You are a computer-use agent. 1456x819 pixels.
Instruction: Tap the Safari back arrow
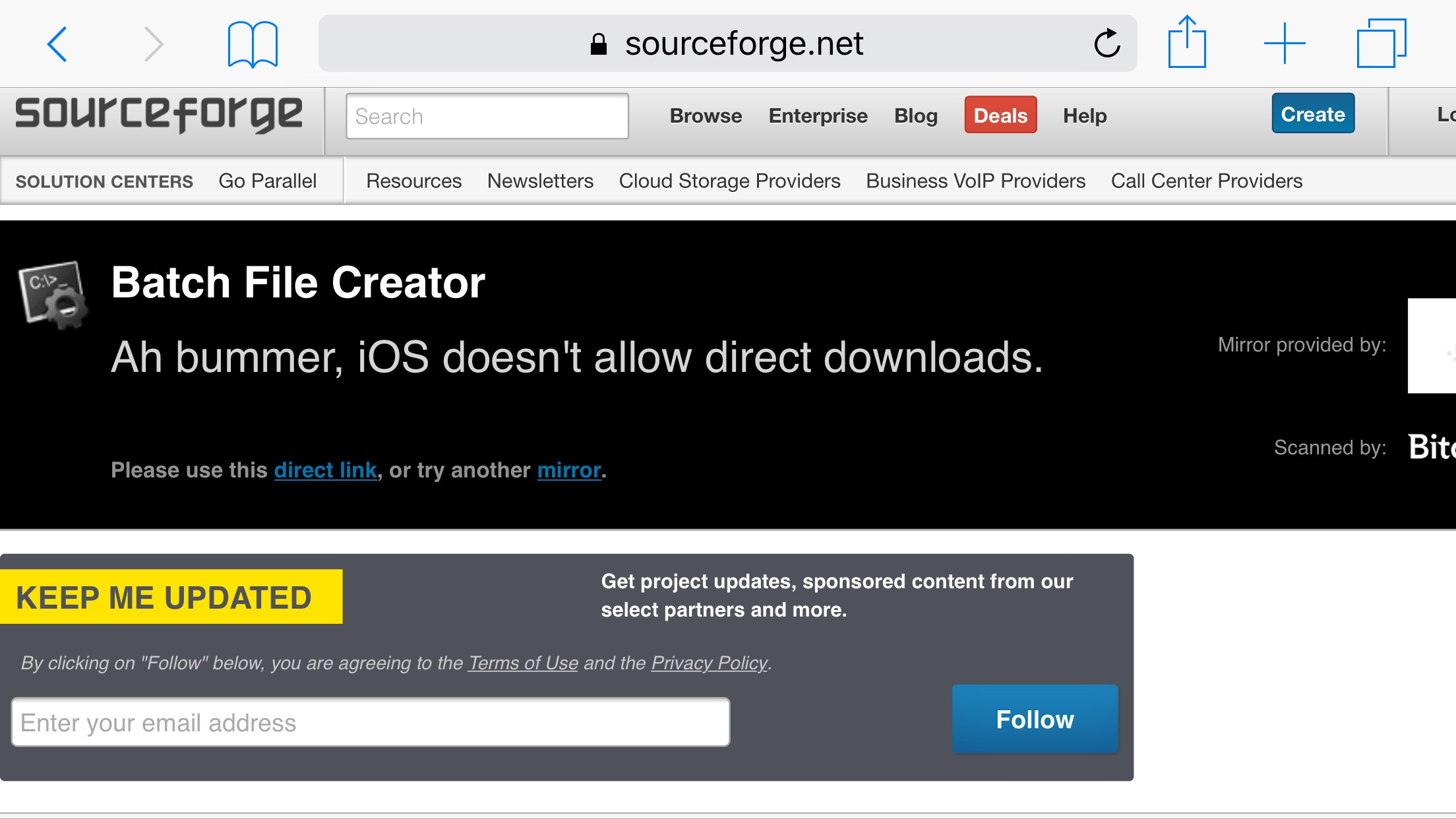click(58, 44)
